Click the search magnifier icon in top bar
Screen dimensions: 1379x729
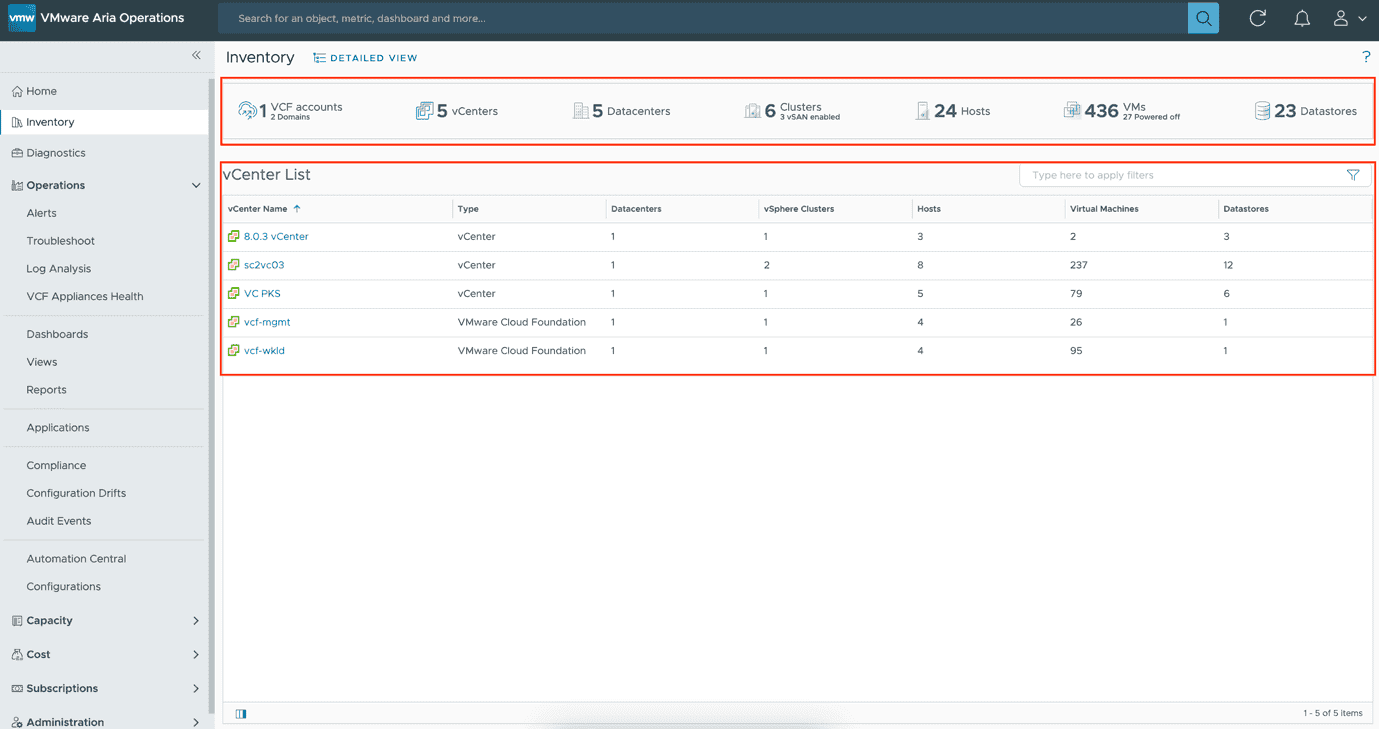[x=1203, y=17]
